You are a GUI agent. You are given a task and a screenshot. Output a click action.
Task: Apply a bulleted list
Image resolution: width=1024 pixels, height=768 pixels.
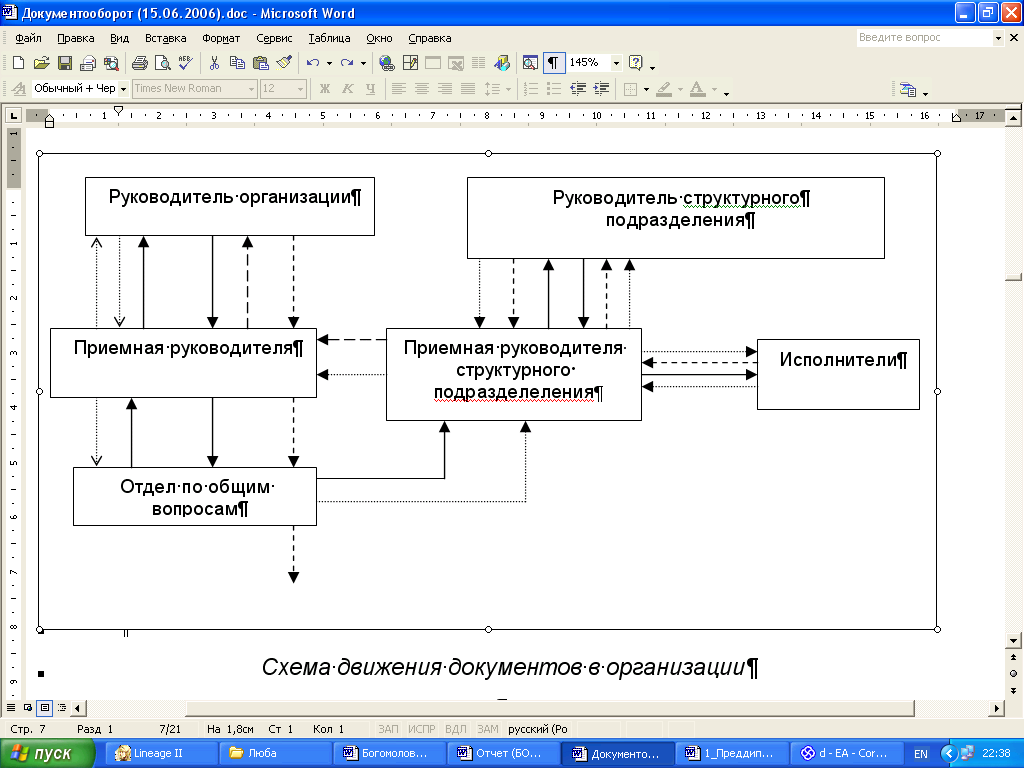[554, 89]
